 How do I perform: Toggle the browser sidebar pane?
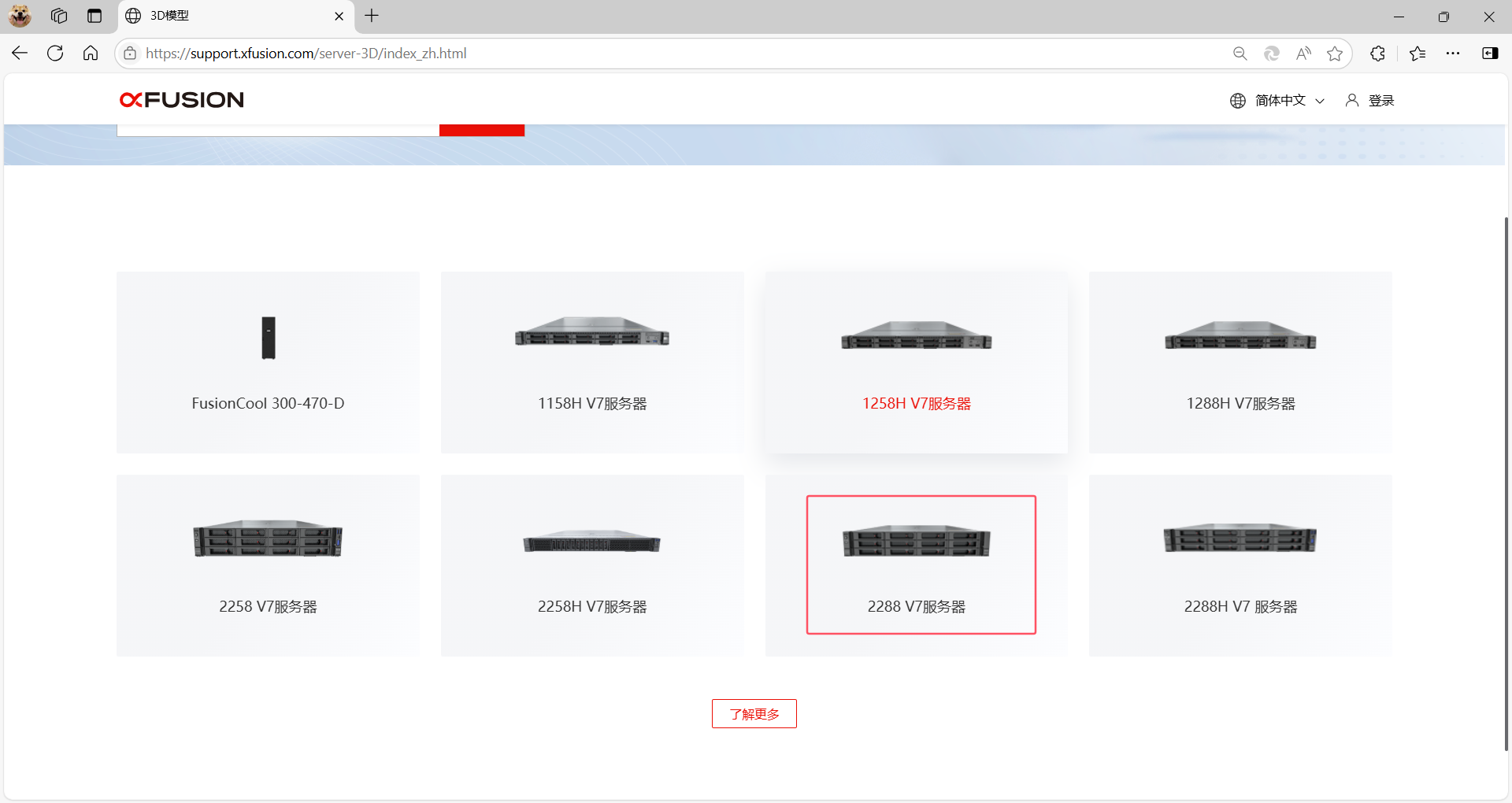point(1490,54)
